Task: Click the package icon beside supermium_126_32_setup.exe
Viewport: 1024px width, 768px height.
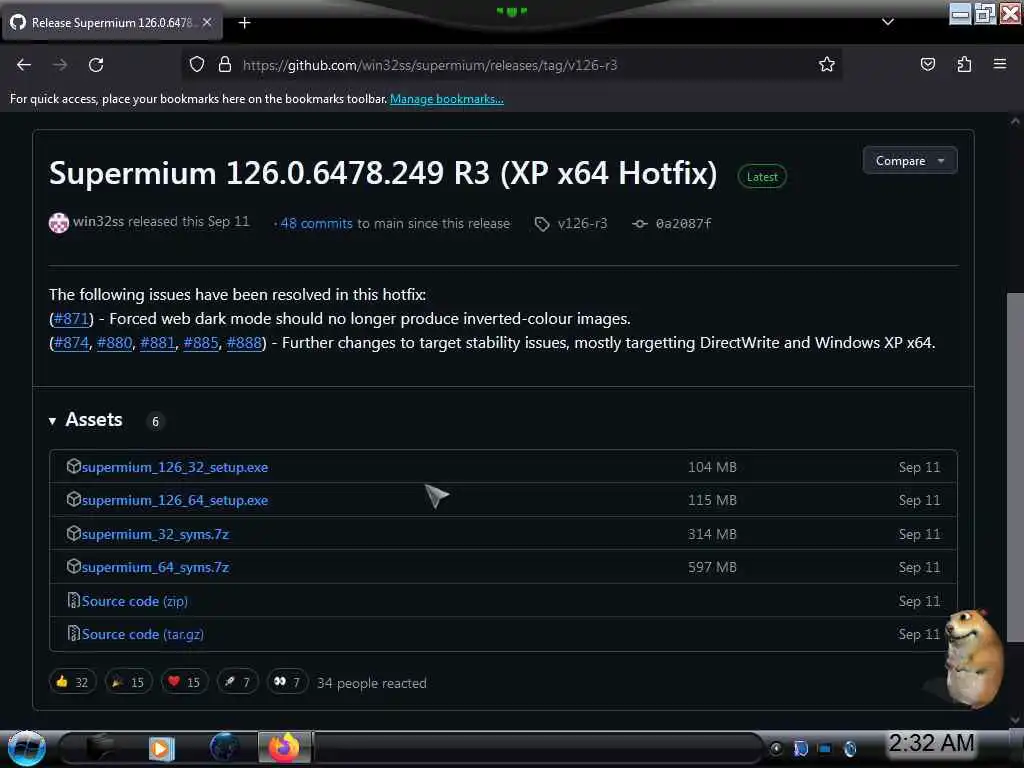Action: [73, 466]
